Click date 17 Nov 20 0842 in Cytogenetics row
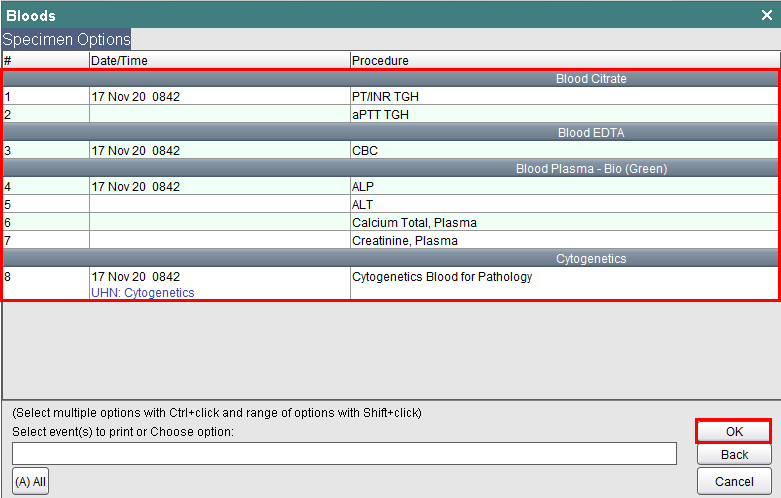 [x=135, y=276]
